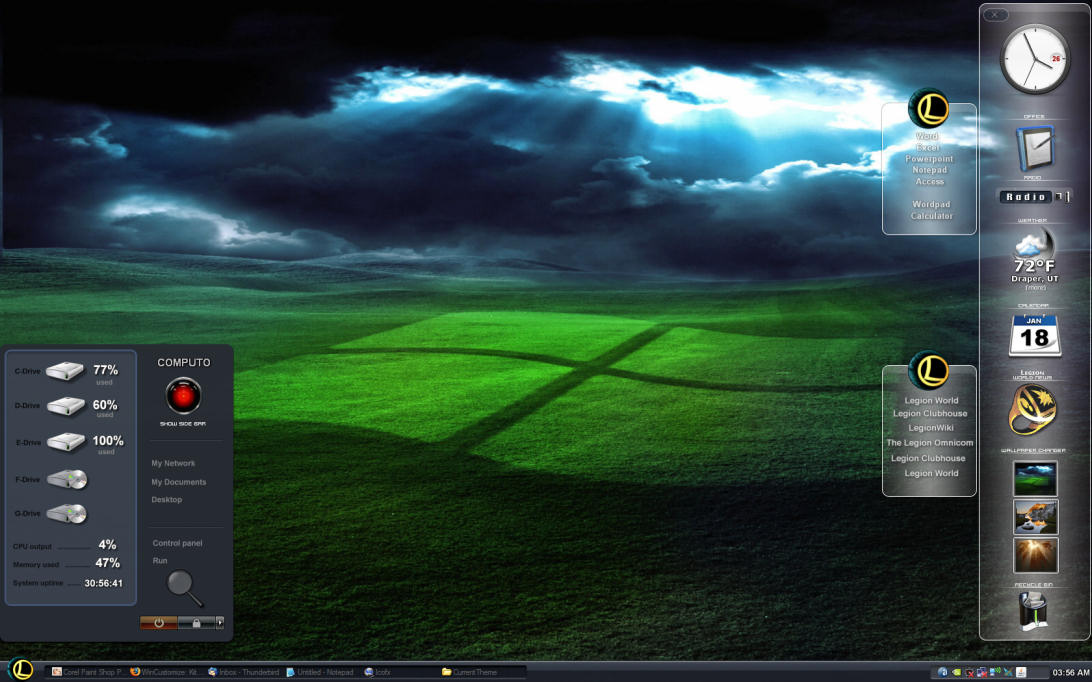This screenshot has width=1092, height=682.
Task: Click the Run link in the Computo panel
Action: (159, 561)
